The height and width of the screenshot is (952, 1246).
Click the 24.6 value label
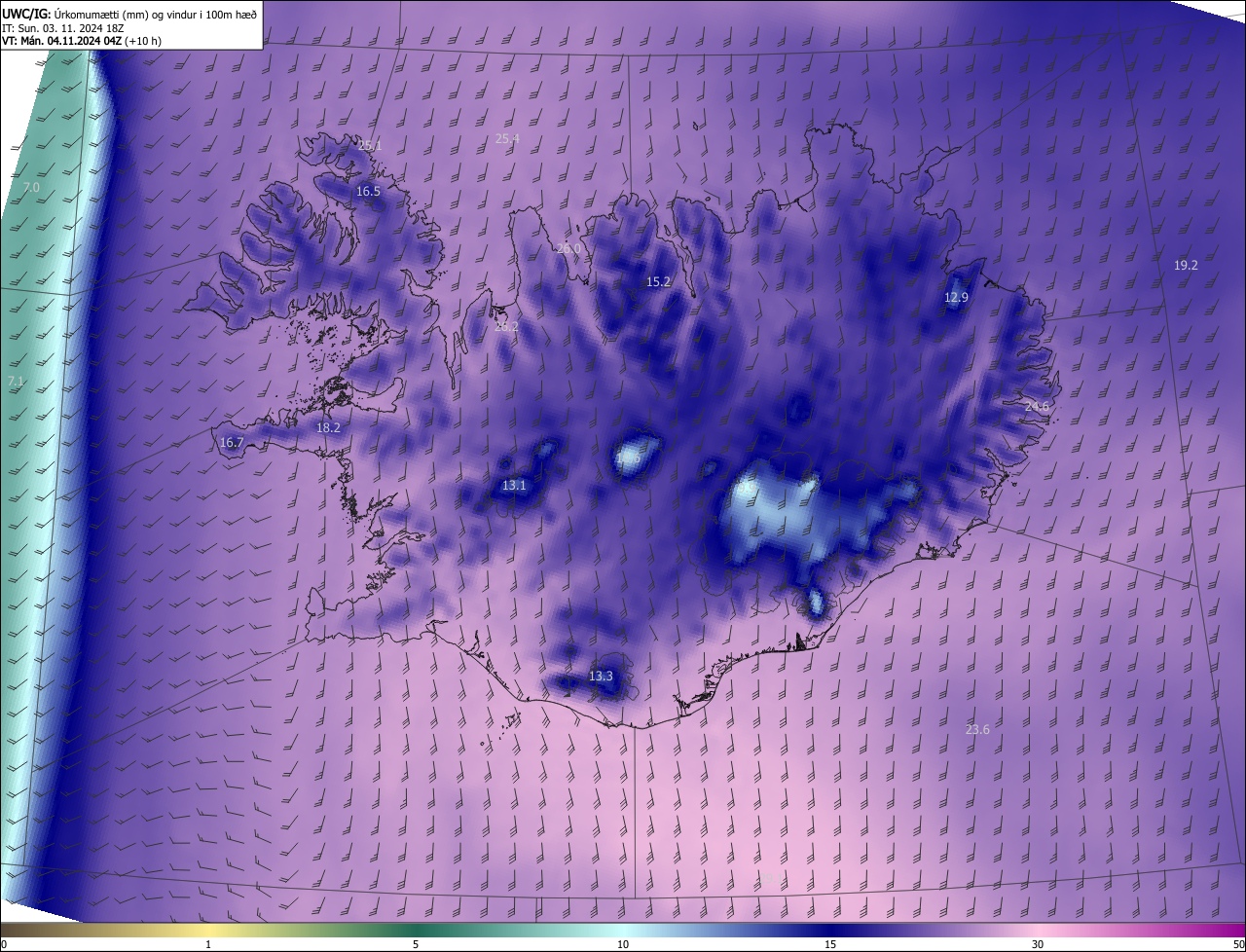[1037, 406]
